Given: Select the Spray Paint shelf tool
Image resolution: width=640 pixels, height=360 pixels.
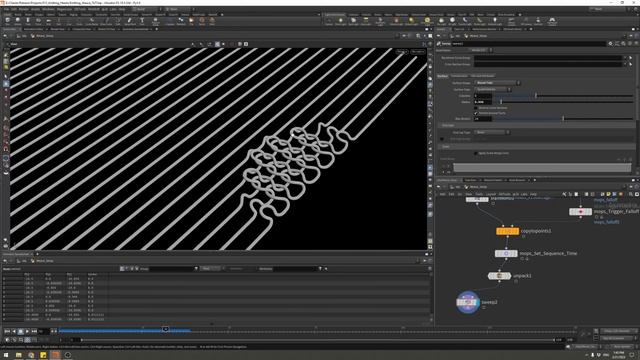Looking at the screenshot, I should [130, 21].
